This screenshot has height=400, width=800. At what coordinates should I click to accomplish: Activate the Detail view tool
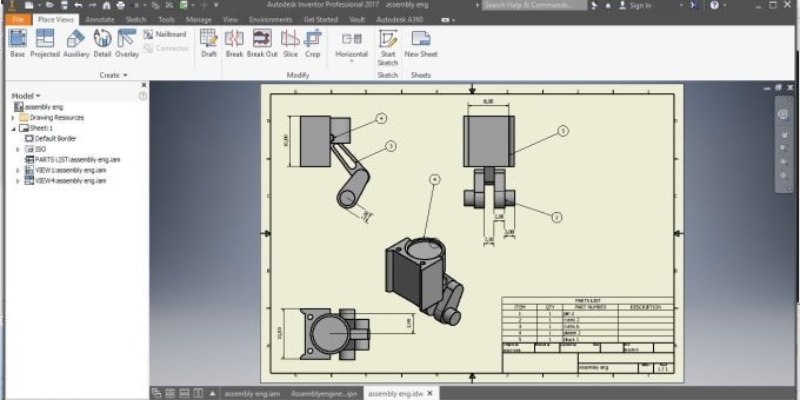pos(102,42)
